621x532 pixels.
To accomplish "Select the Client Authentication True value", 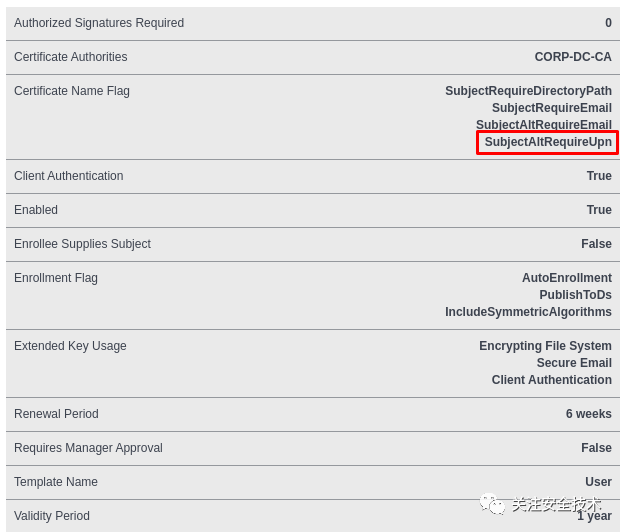I will 599,176.
